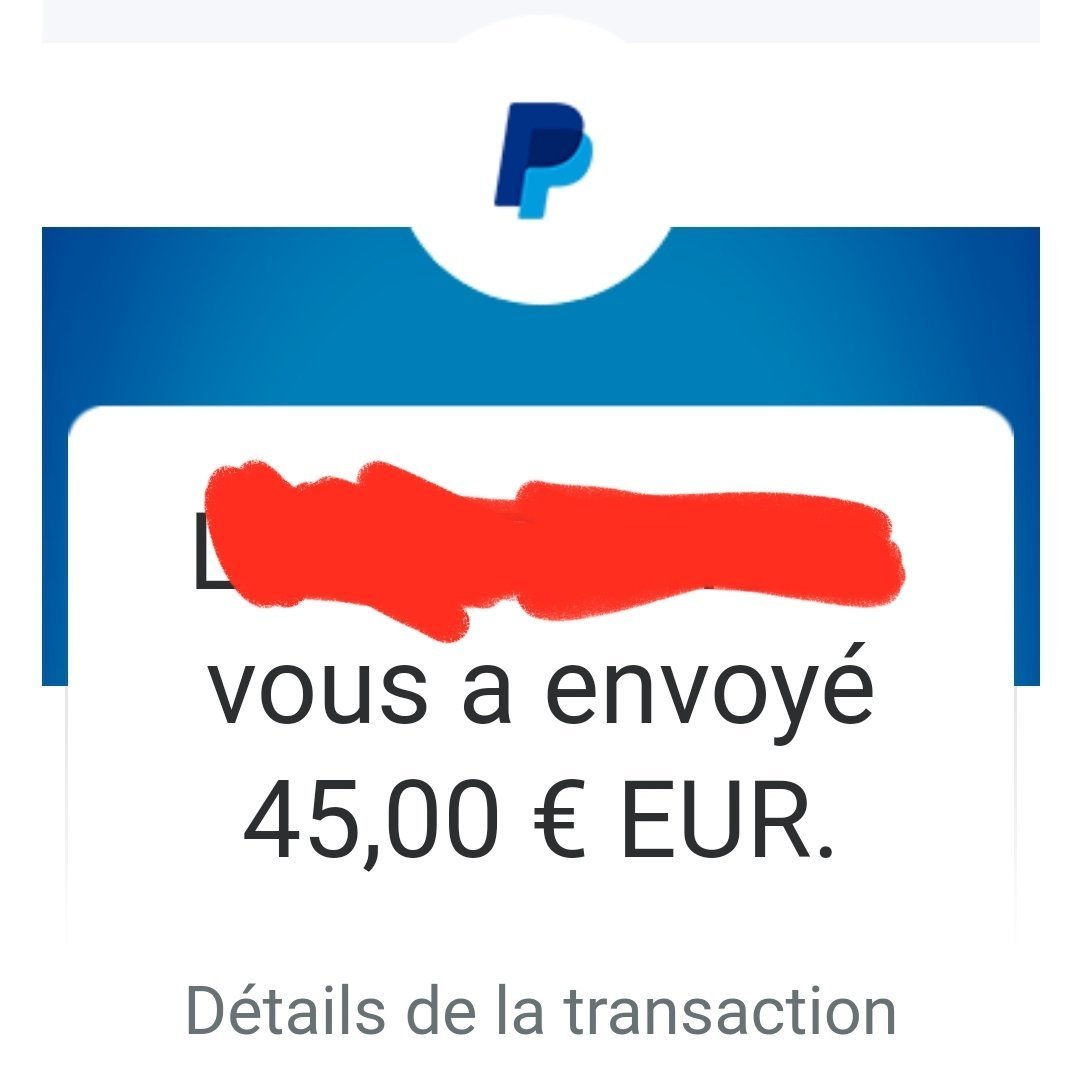
Task: Click the 45,00 amount figure
Action: (370, 822)
